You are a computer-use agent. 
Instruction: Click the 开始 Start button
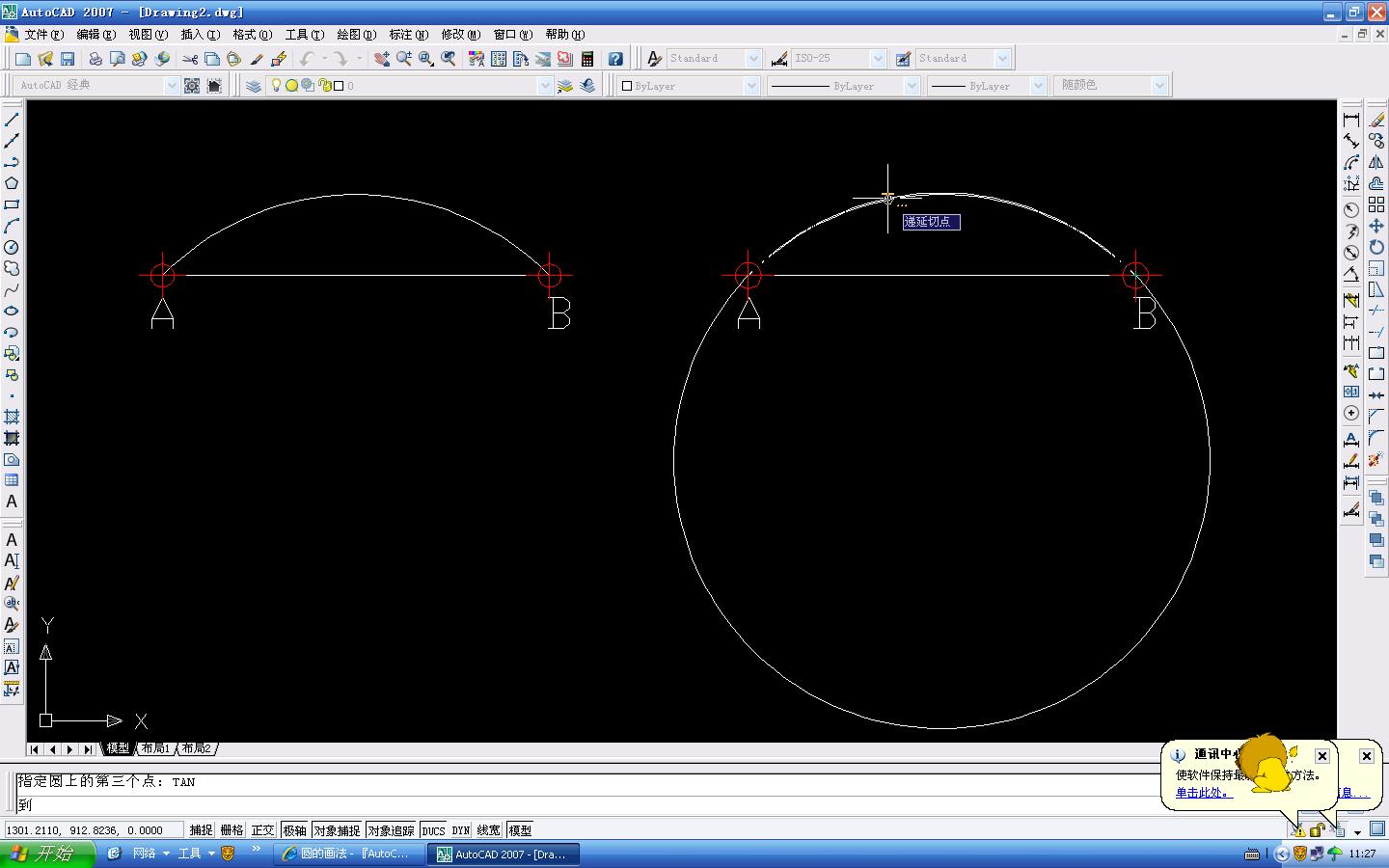pos(47,854)
